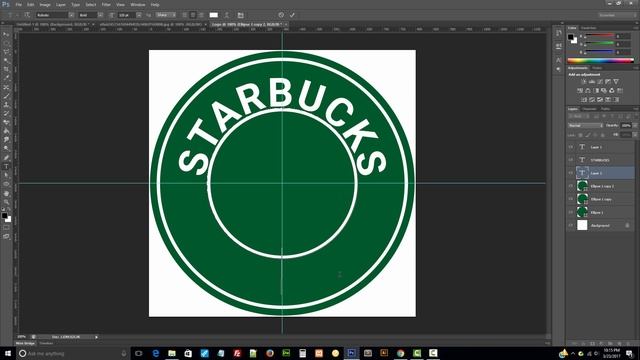Open layer Opacity dropdown
The width and height of the screenshot is (640, 360).
click(x=635, y=126)
